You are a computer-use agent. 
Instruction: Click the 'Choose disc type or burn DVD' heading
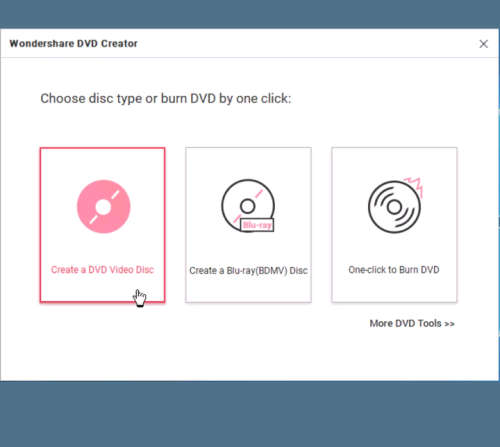(166, 99)
